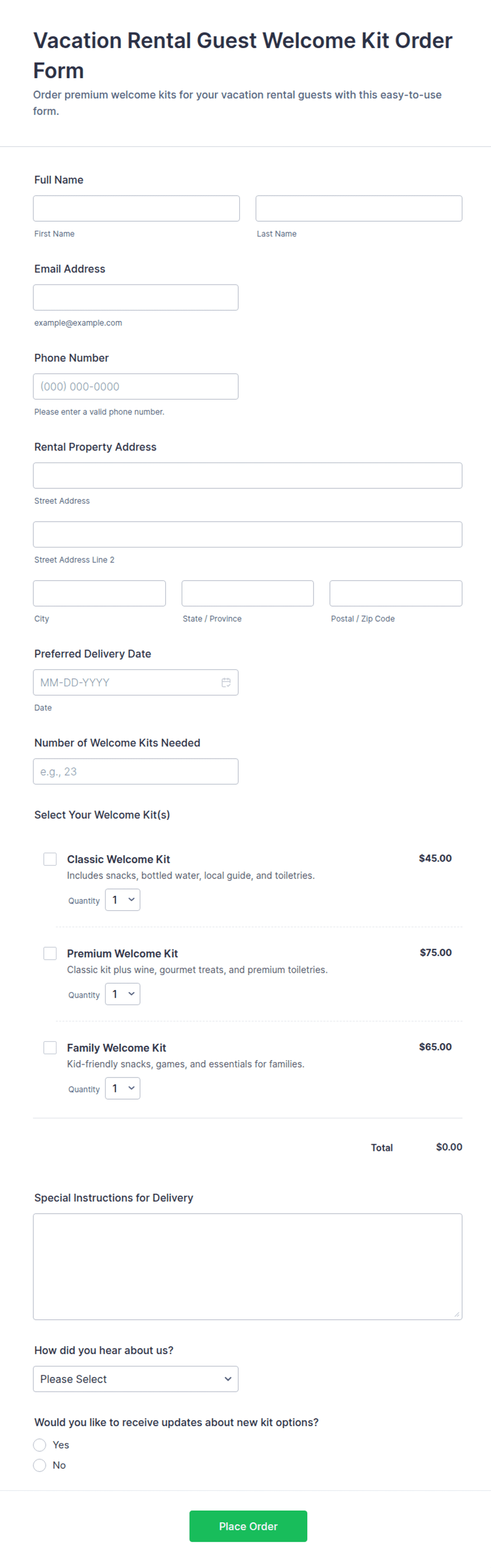Click the Special Instructions for Delivery textarea
Screen dimensions: 491x1568
pos(248,1267)
